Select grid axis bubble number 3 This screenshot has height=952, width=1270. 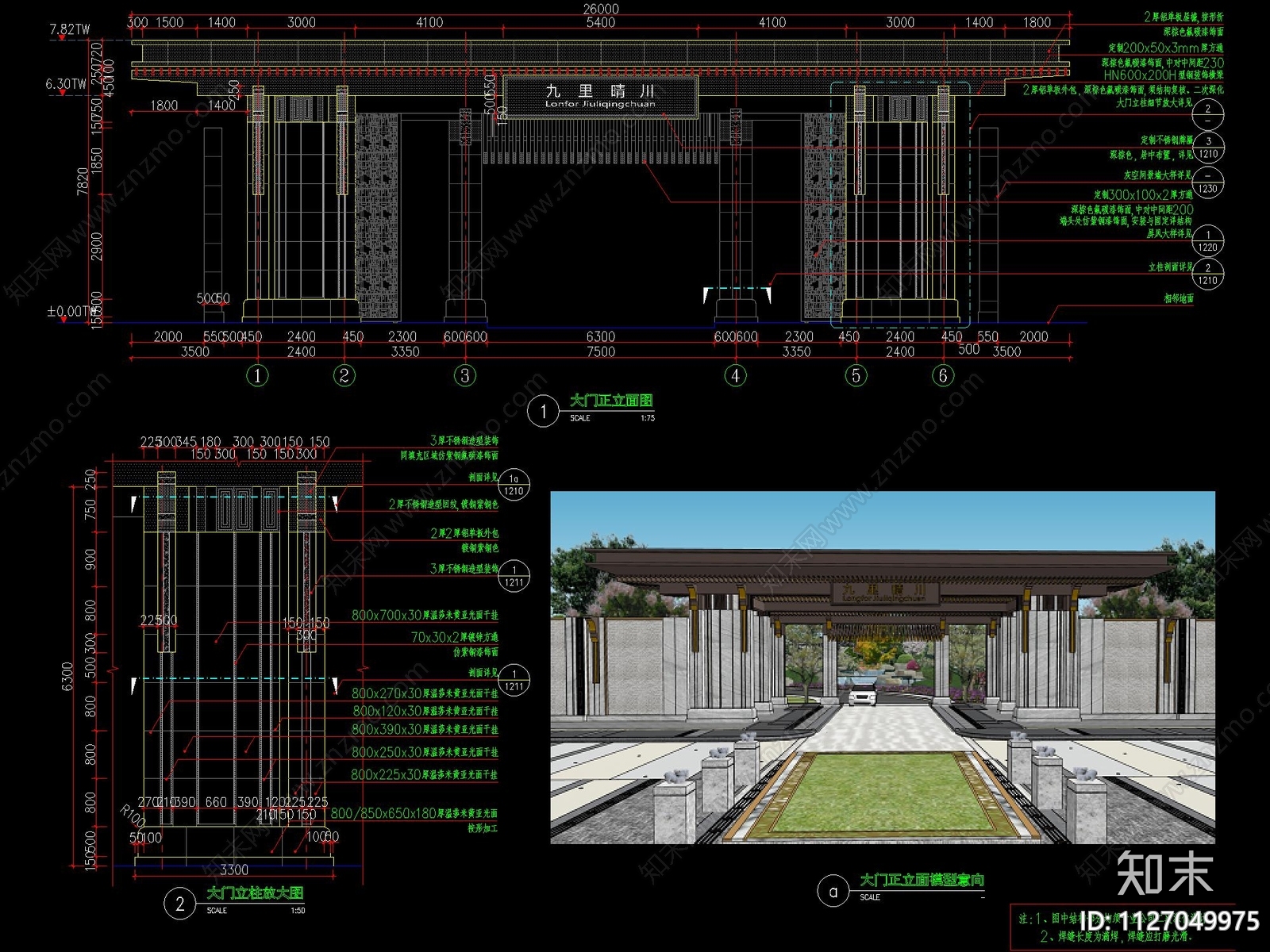465,375
